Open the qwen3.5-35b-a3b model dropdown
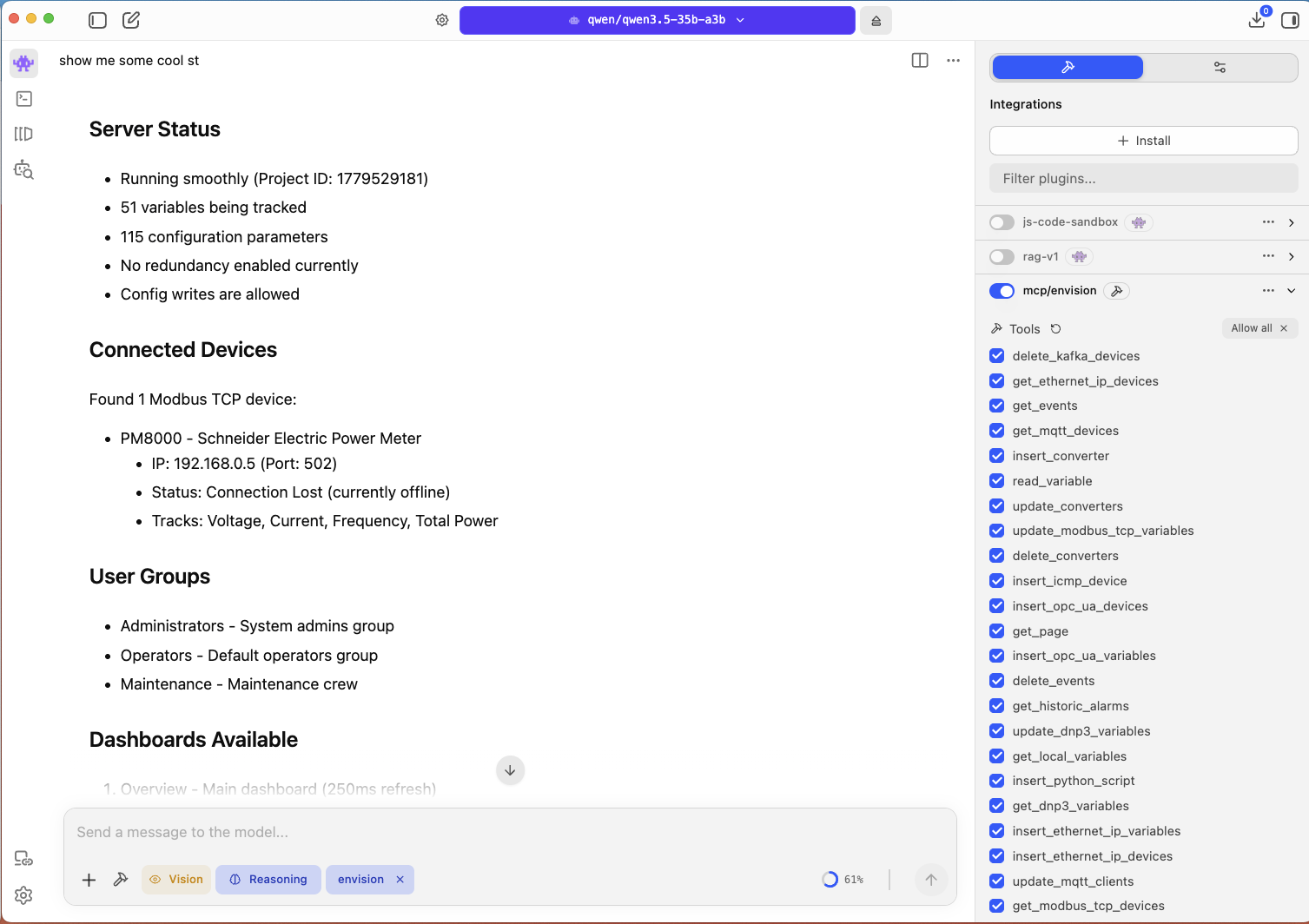 point(657,20)
